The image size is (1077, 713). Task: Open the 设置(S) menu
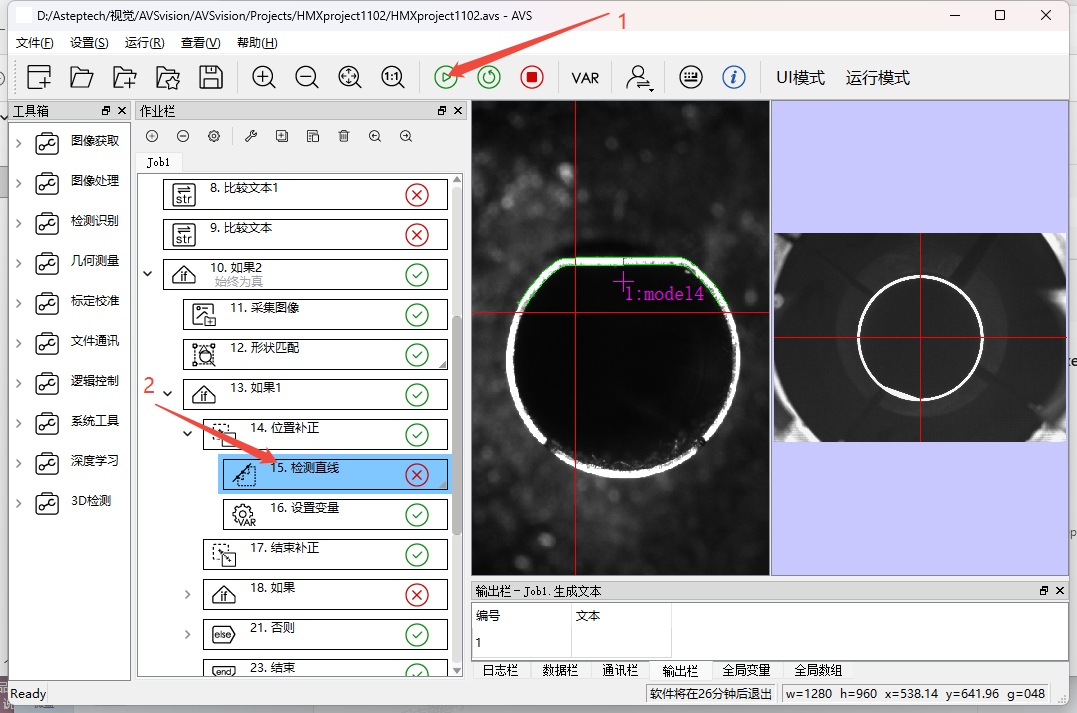89,43
